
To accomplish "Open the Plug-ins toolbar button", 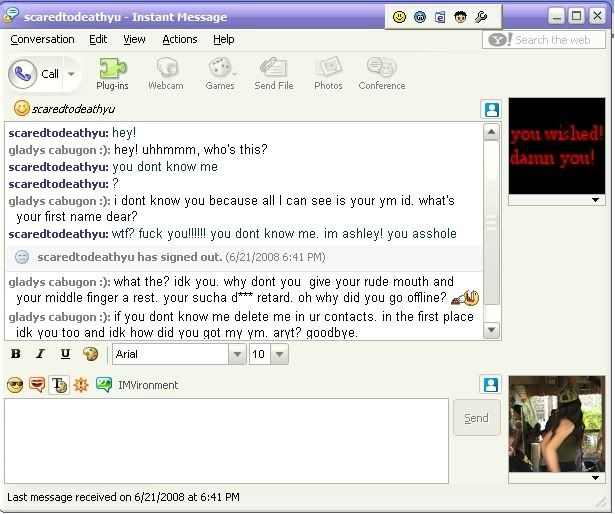I will pos(112,72).
